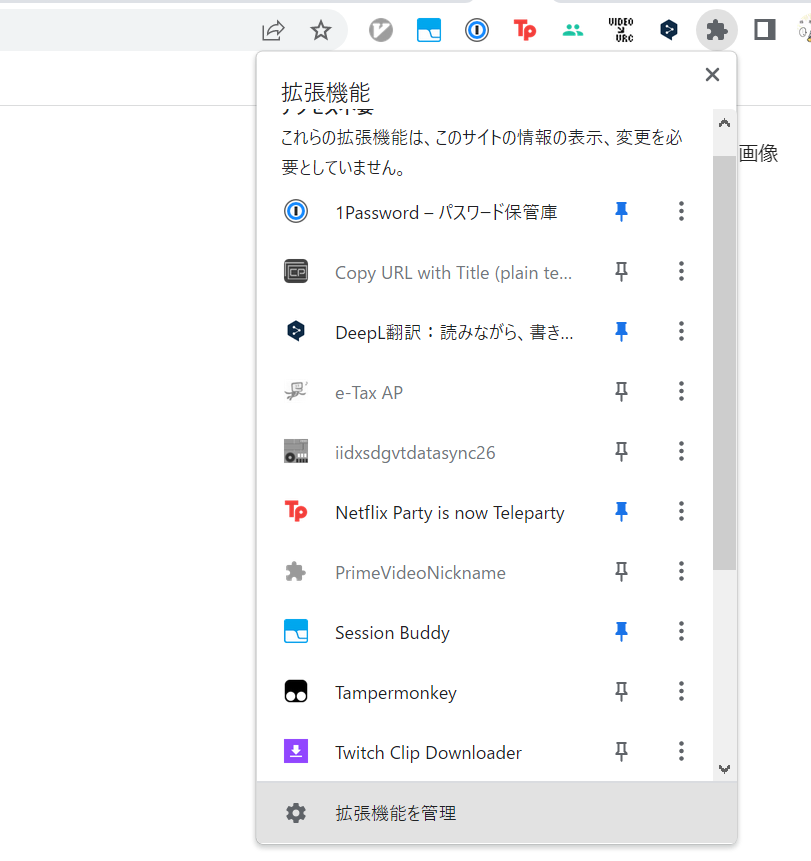Click the share page icon in address bar

[273, 30]
